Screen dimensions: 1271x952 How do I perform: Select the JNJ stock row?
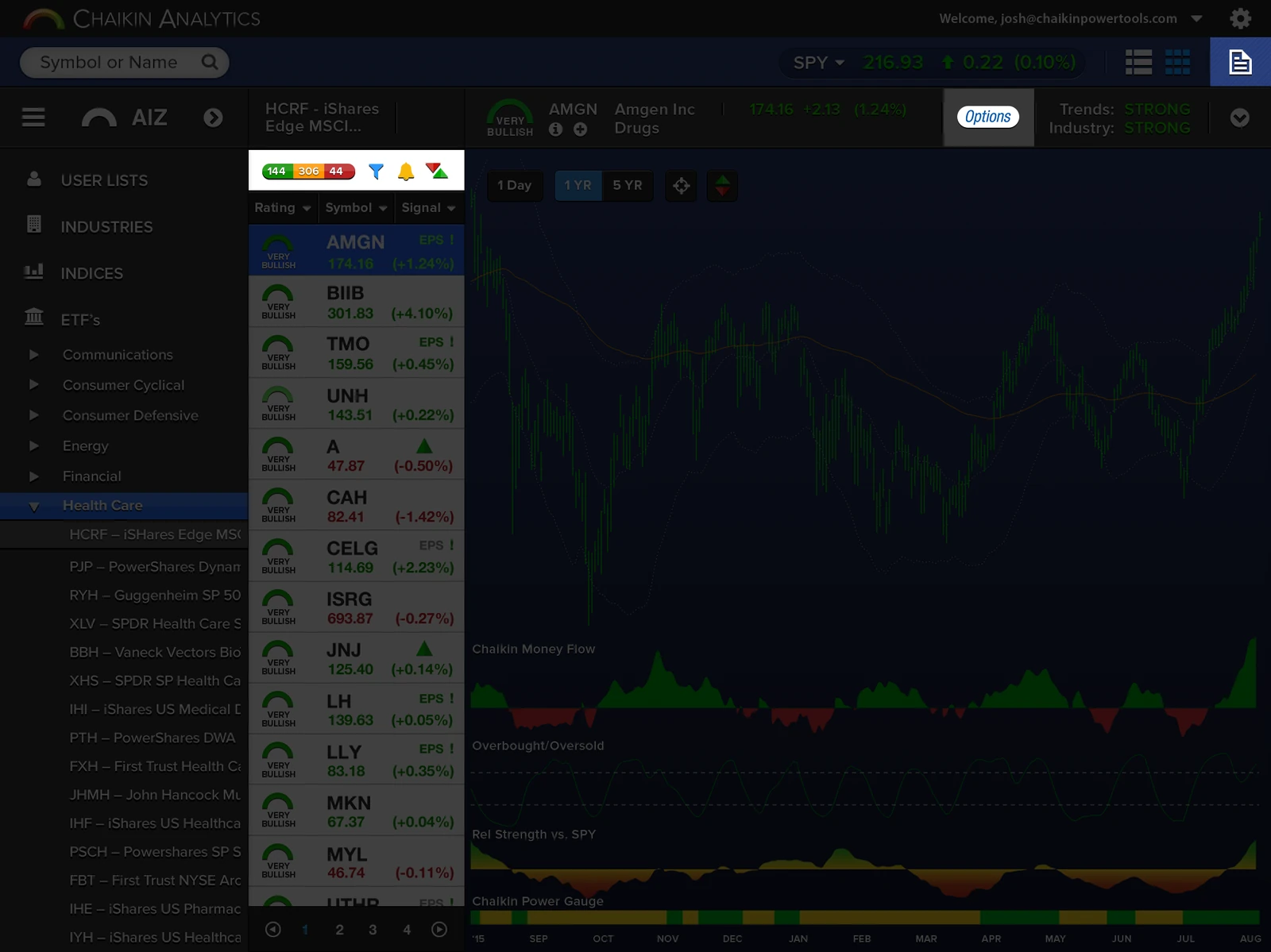click(357, 658)
